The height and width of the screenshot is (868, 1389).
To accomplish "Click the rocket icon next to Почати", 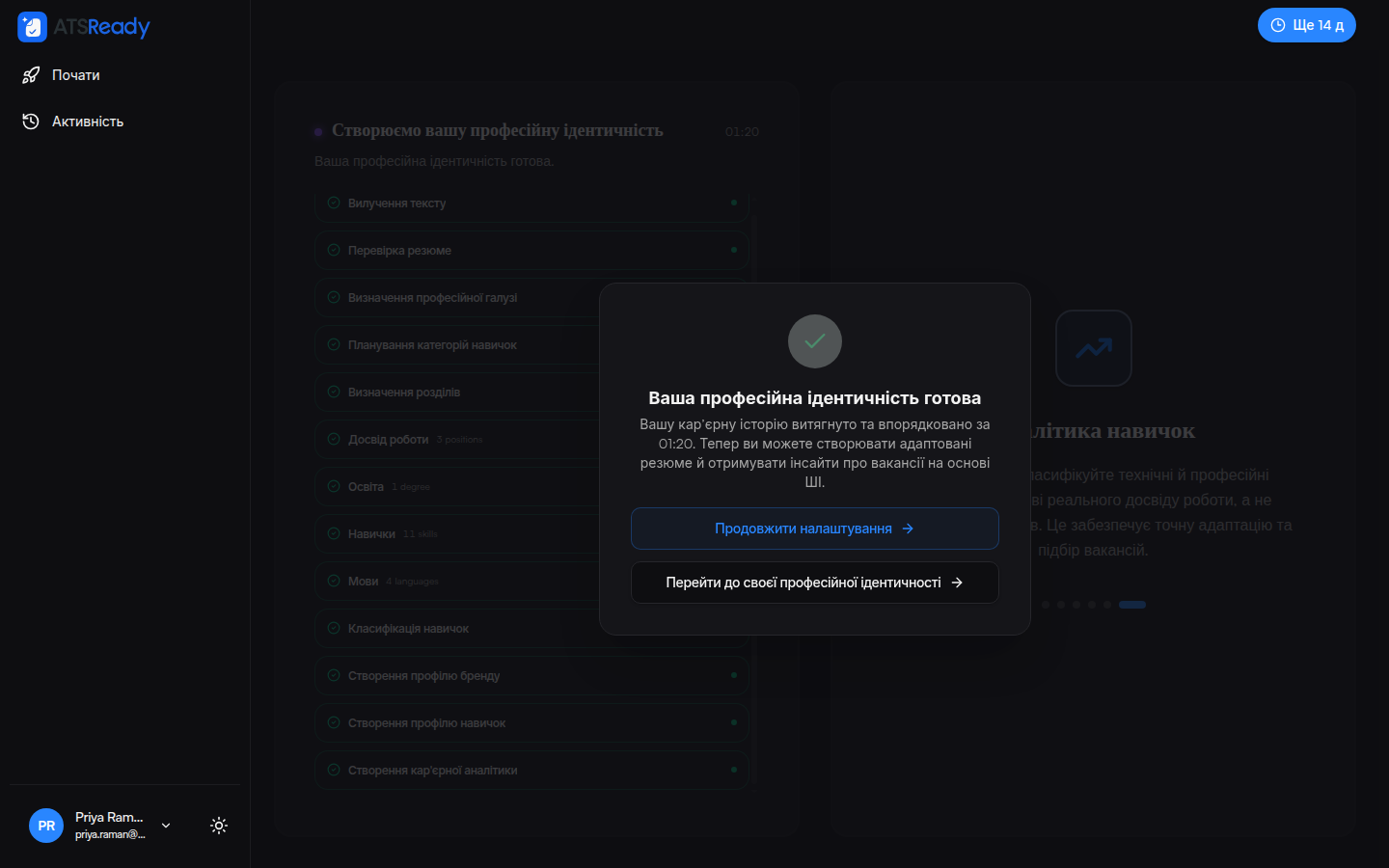I will tap(31, 75).
